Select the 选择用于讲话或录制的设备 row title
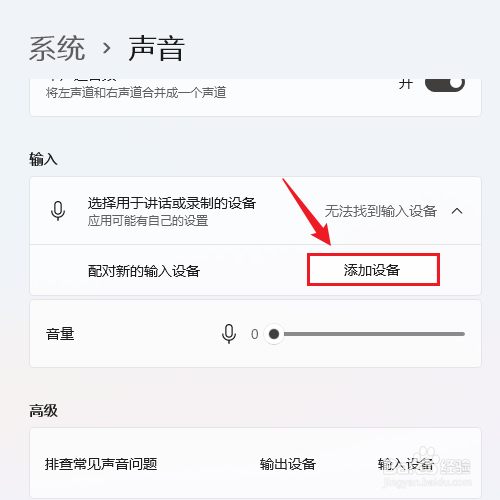 coord(172,203)
